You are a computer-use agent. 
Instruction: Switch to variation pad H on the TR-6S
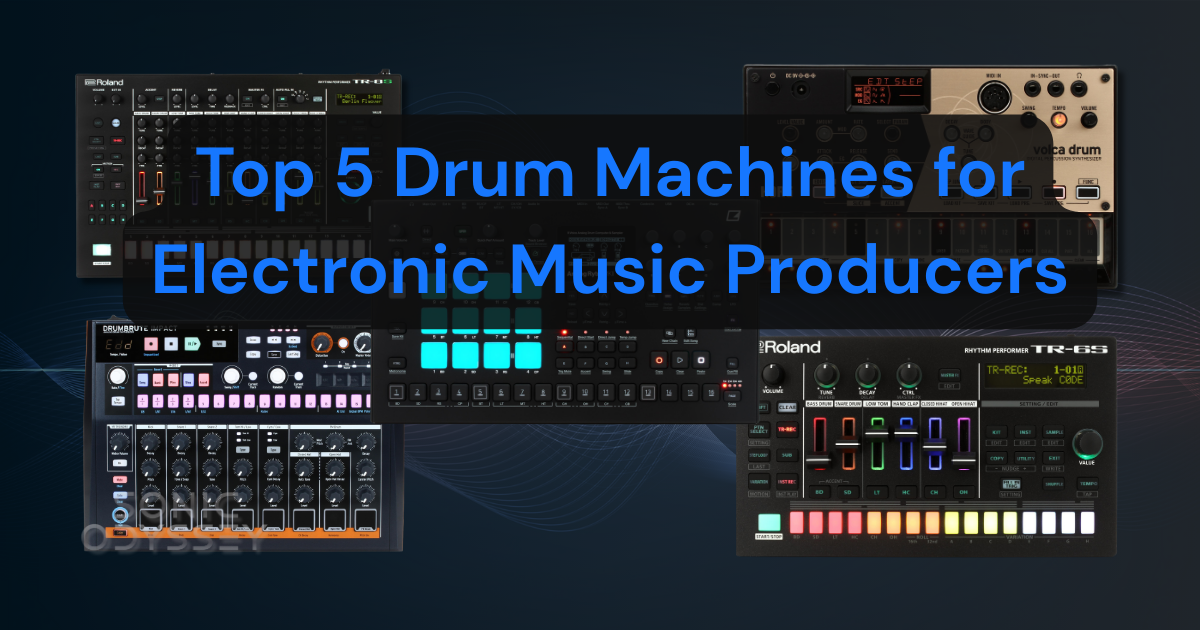point(1086,522)
